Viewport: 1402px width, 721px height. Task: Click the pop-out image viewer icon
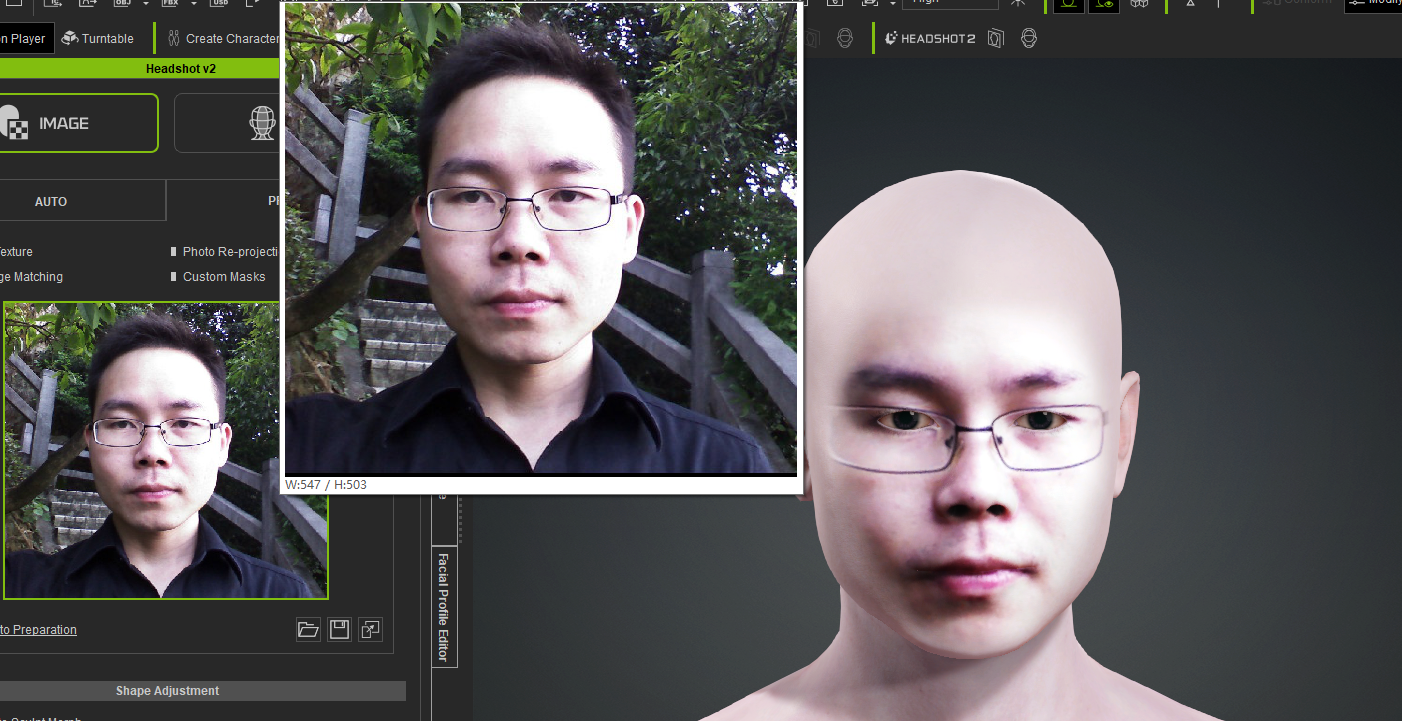(x=370, y=629)
